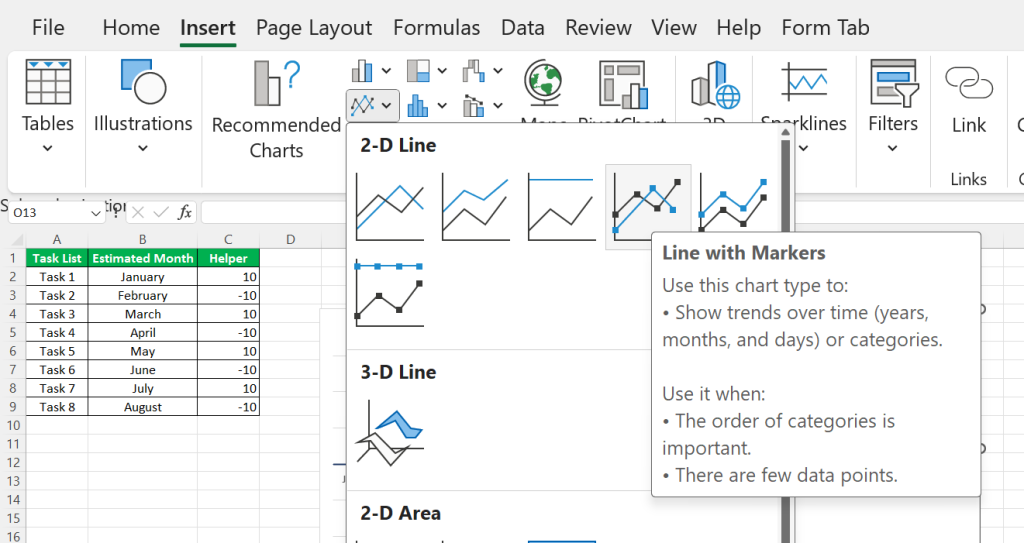Choose the 3-D Line chart thumbnail
The height and width of the screenshot is (543, 1024).
tap(390, 433)
